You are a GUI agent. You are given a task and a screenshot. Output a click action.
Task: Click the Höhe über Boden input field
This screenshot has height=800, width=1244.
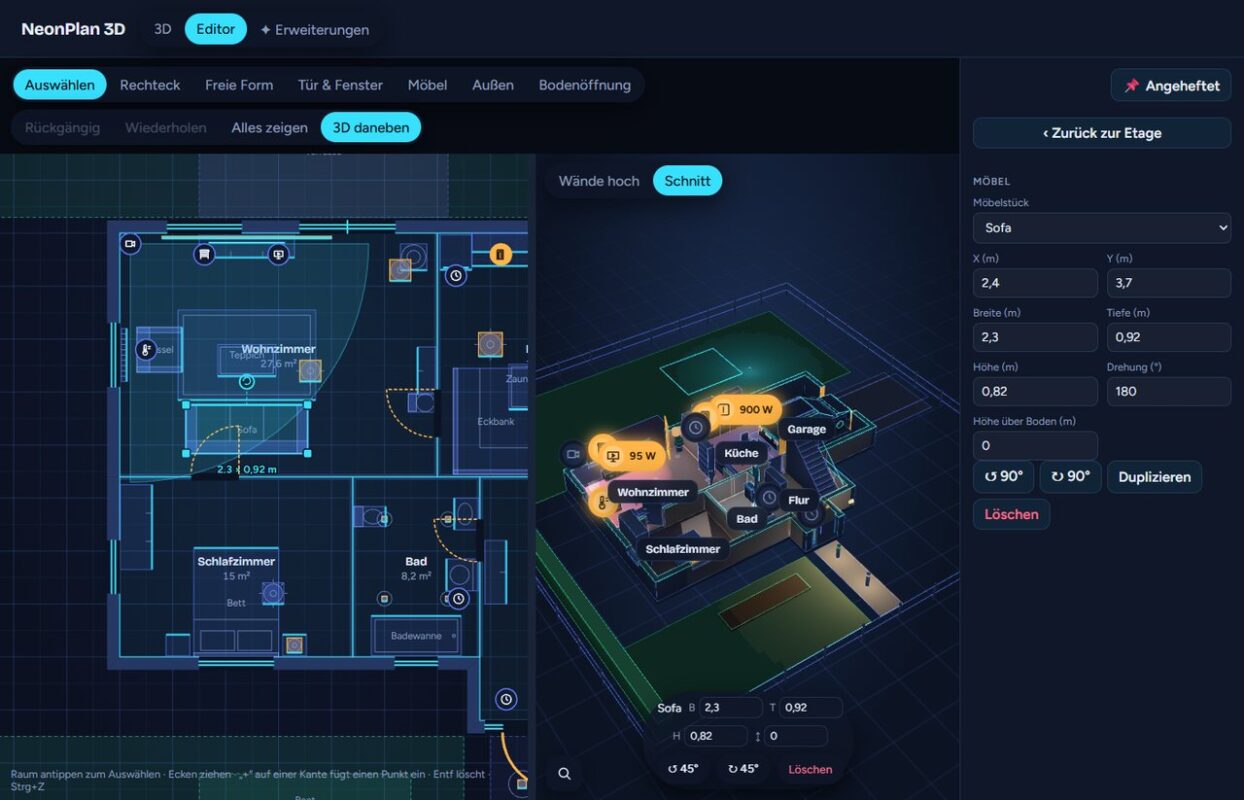coord(1035,445)
